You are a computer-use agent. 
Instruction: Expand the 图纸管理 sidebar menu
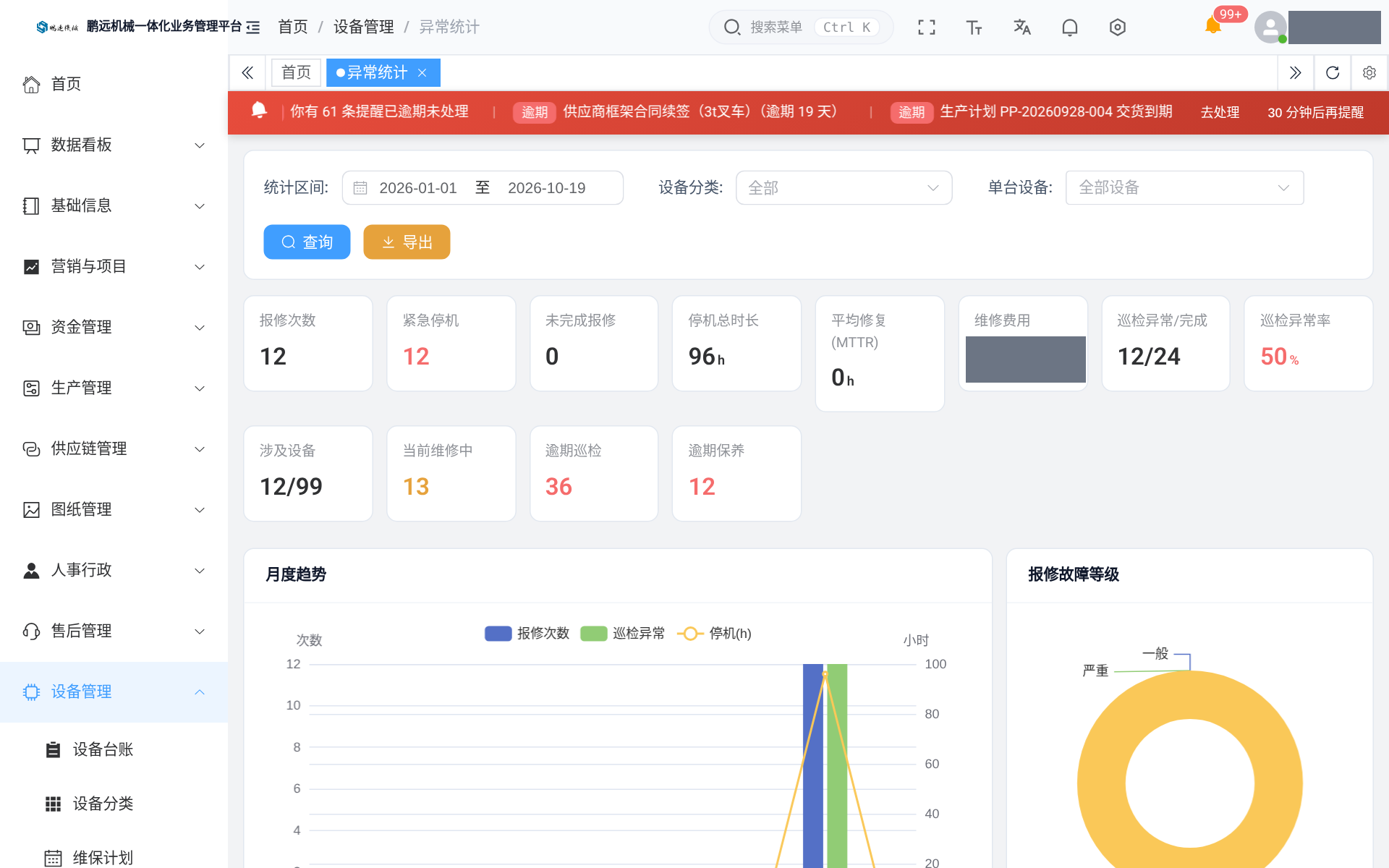[x=114, y=509]
